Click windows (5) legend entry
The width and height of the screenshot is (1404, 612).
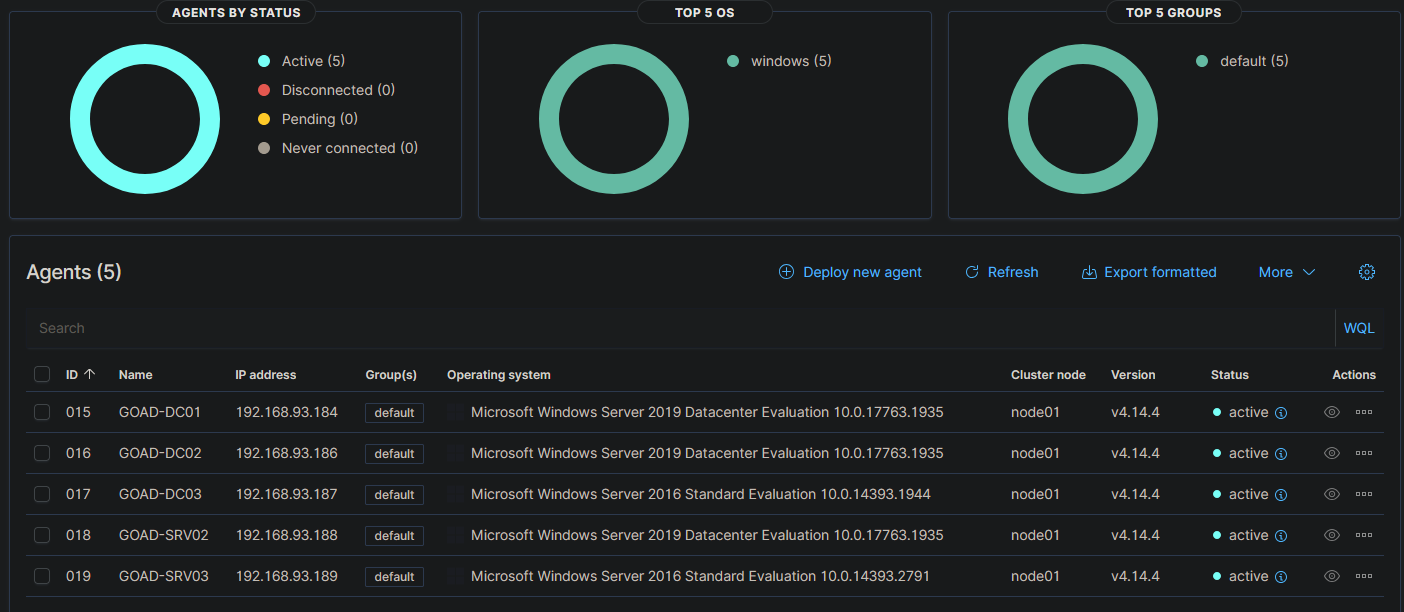(x=779, y=61)
